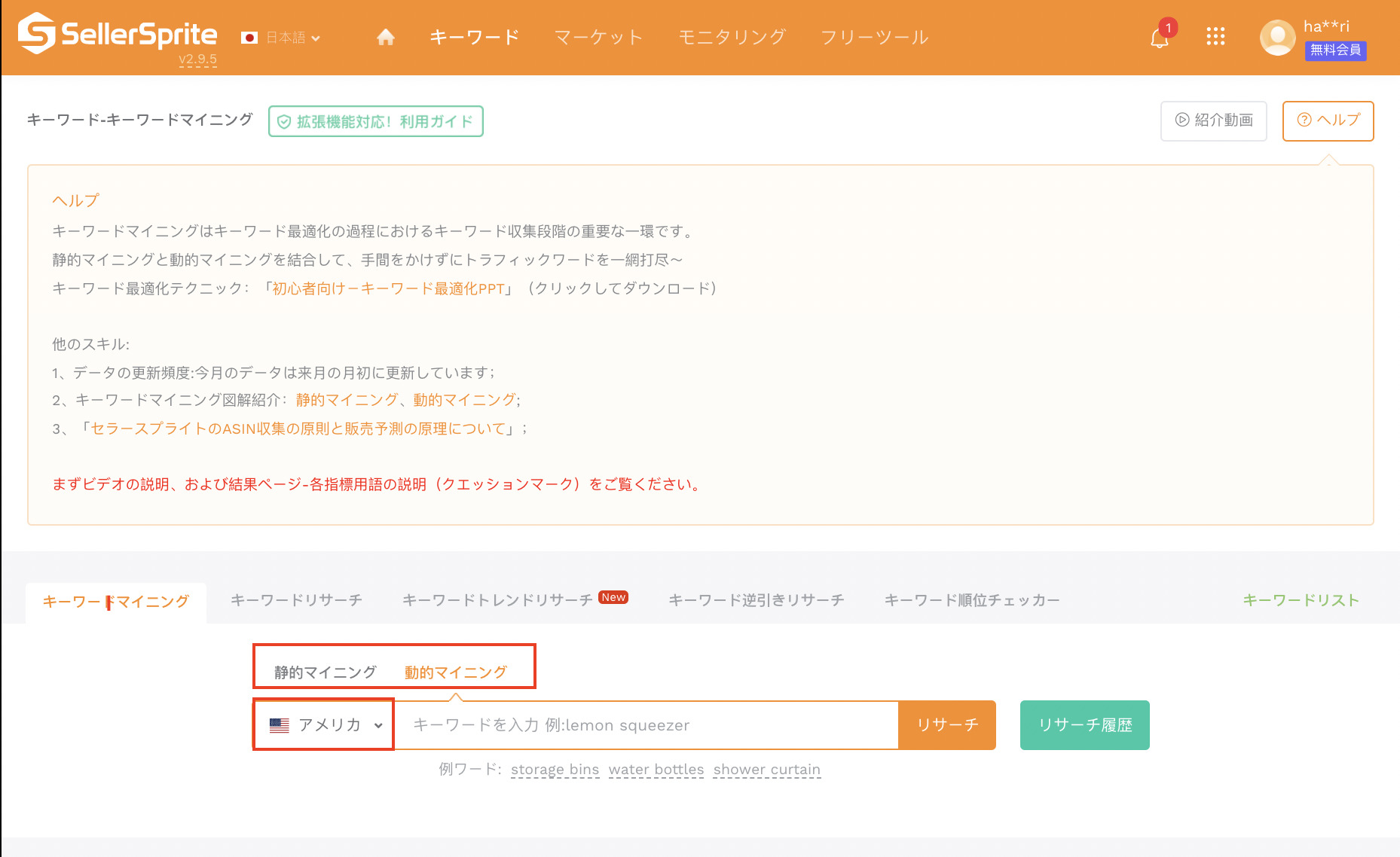Choose example keyword storage bins
Screen dimensions: 1400x857
(x=555, y=769)
